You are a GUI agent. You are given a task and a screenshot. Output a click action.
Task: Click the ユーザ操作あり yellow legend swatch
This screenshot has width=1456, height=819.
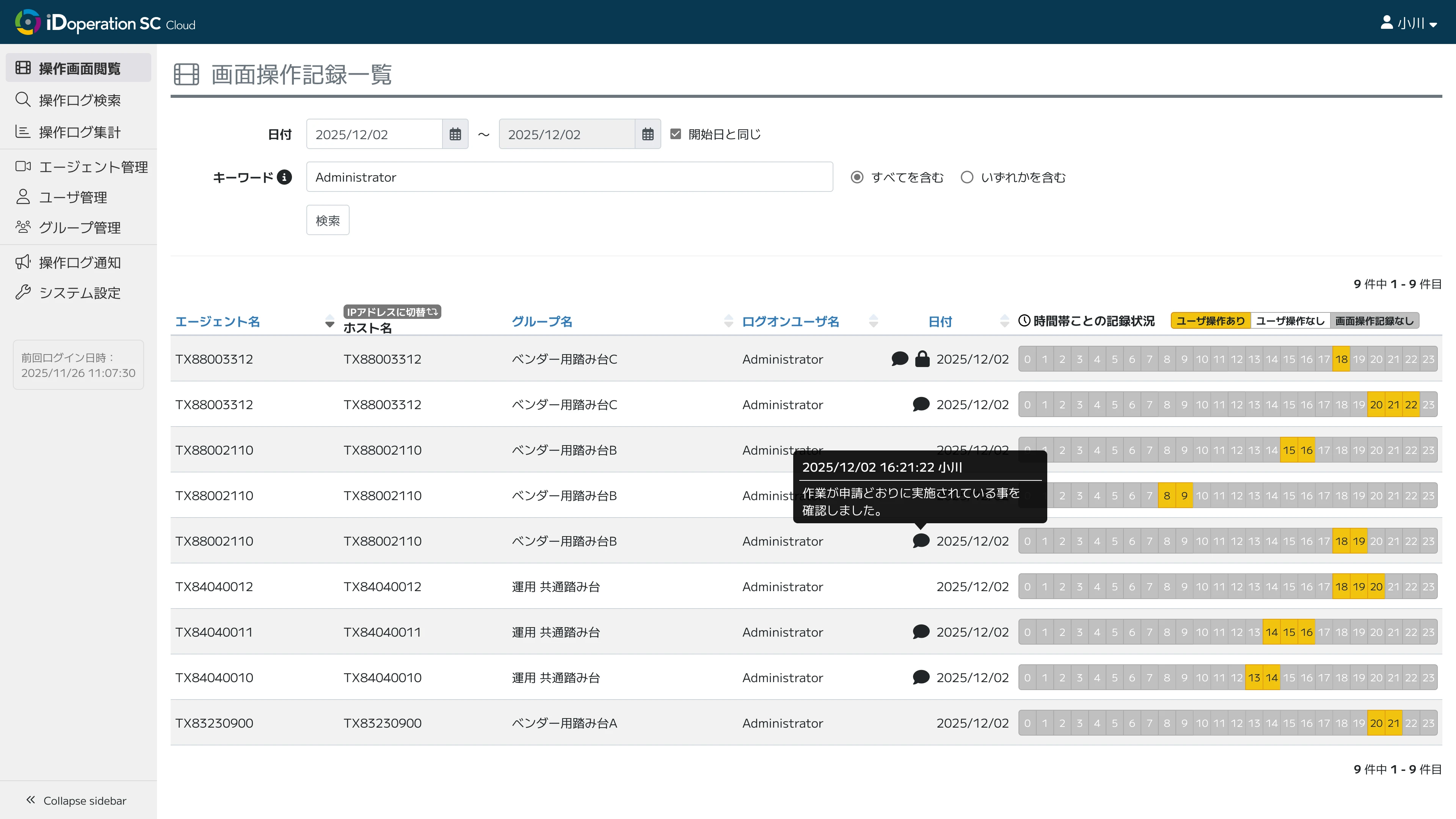click(x=1210, y=320)
